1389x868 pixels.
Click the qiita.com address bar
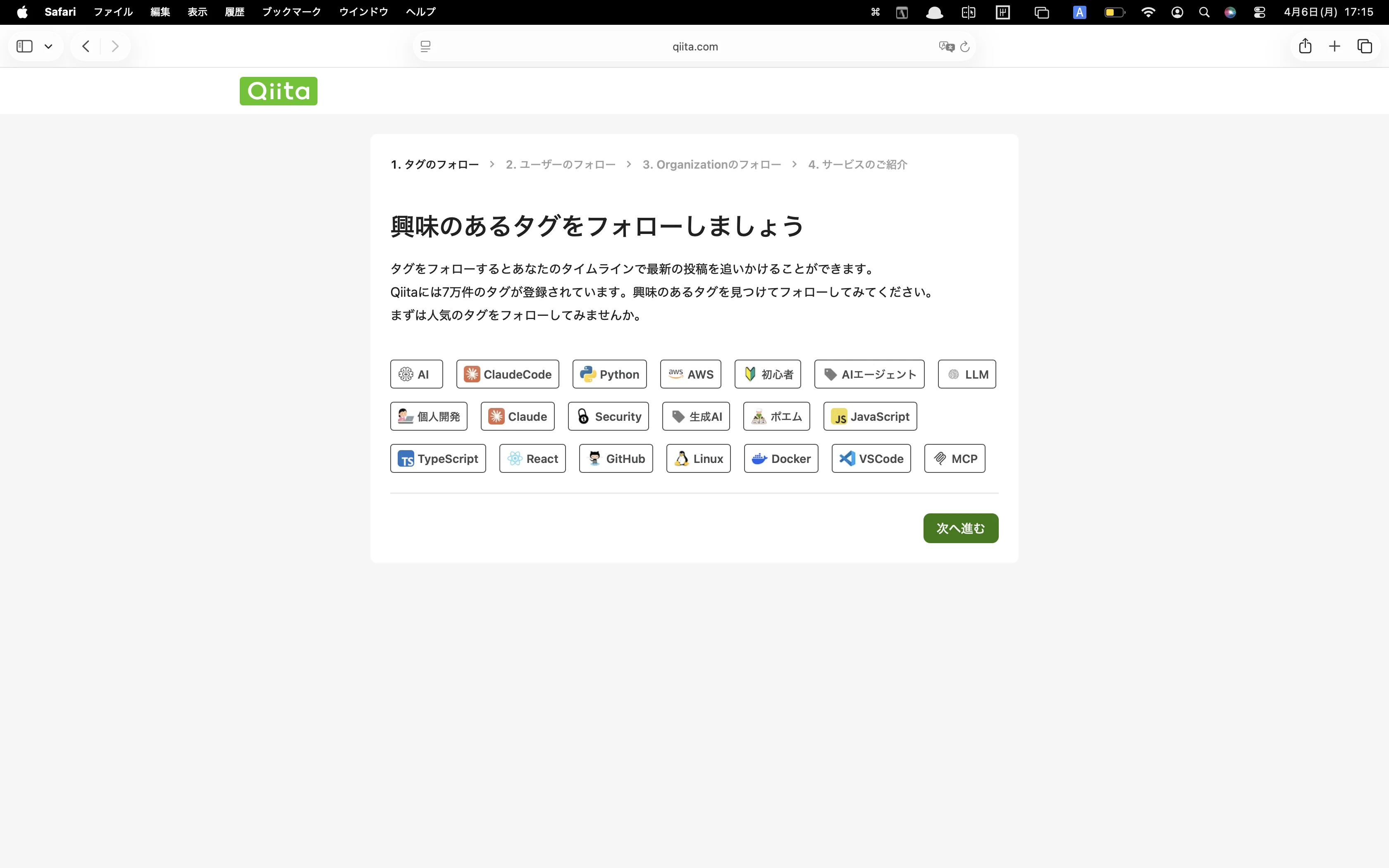[x=694, y=46]
